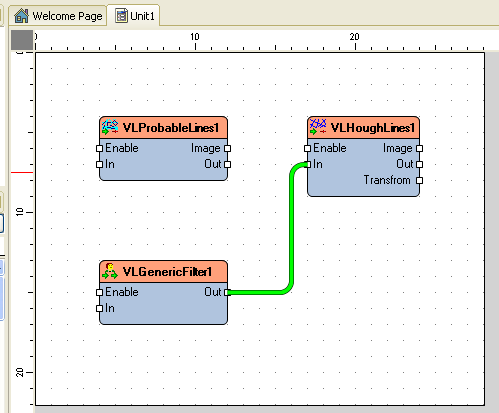Select the Enable input pin of VLProbableLines1
This screenshot has height=413, width=499.
pos(99,148)
